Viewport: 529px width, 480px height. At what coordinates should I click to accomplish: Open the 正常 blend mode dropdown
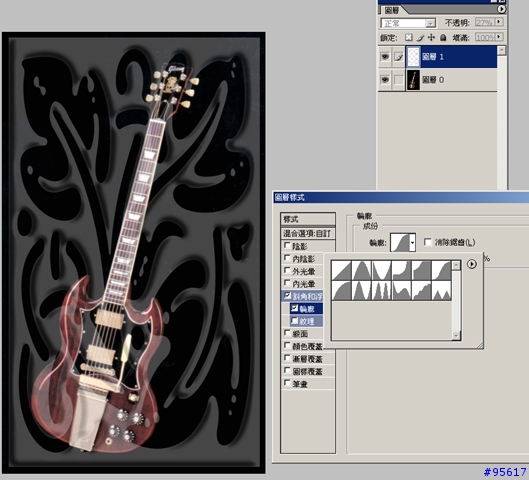click(430, 23)
